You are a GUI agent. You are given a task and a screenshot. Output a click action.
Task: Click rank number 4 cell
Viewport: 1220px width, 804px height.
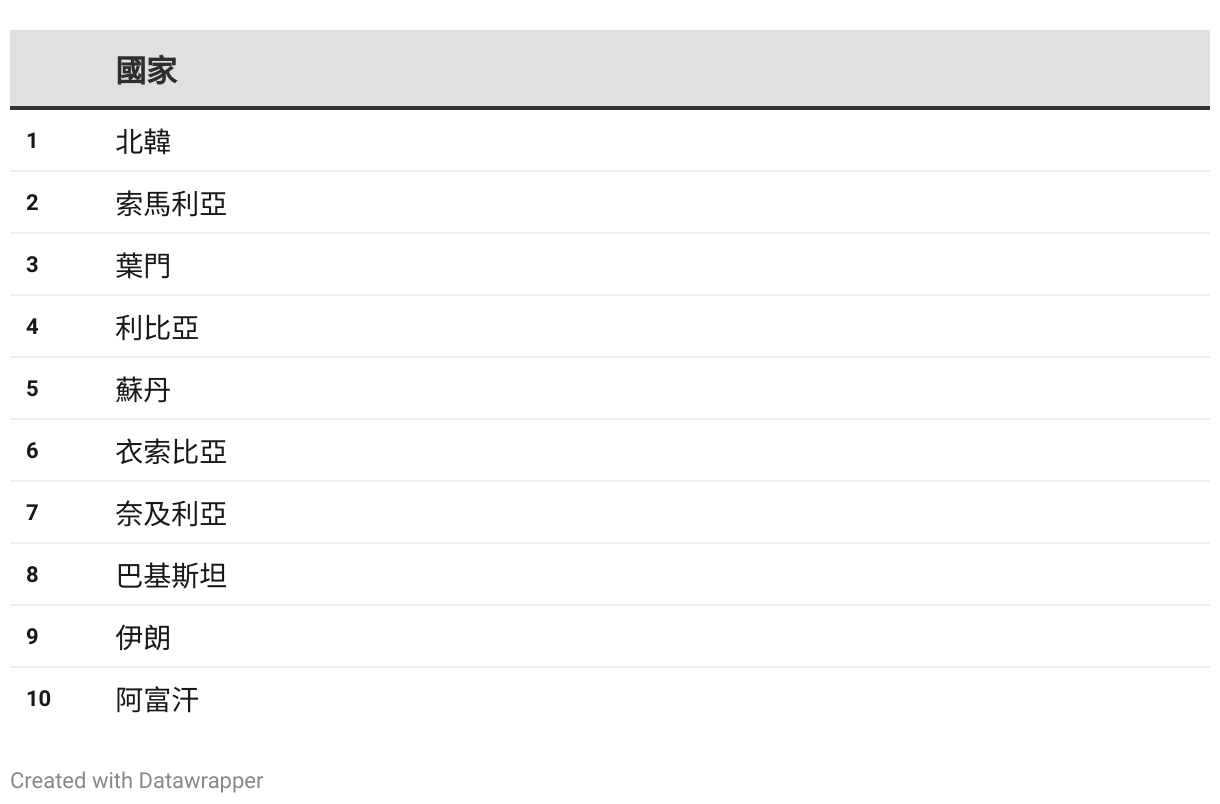click(32, 327)
